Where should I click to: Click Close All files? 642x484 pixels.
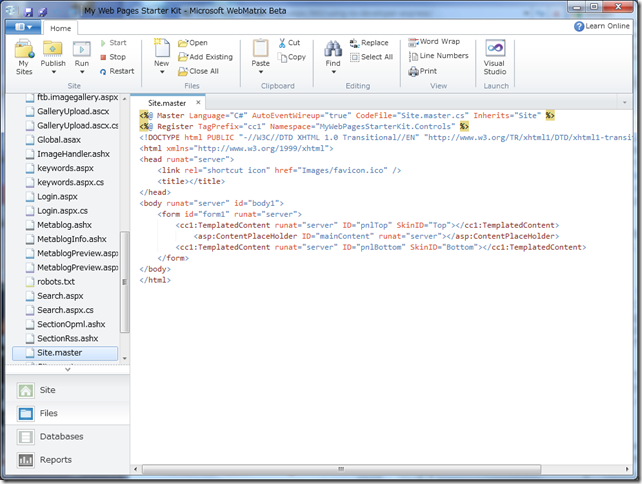[199, 71]
